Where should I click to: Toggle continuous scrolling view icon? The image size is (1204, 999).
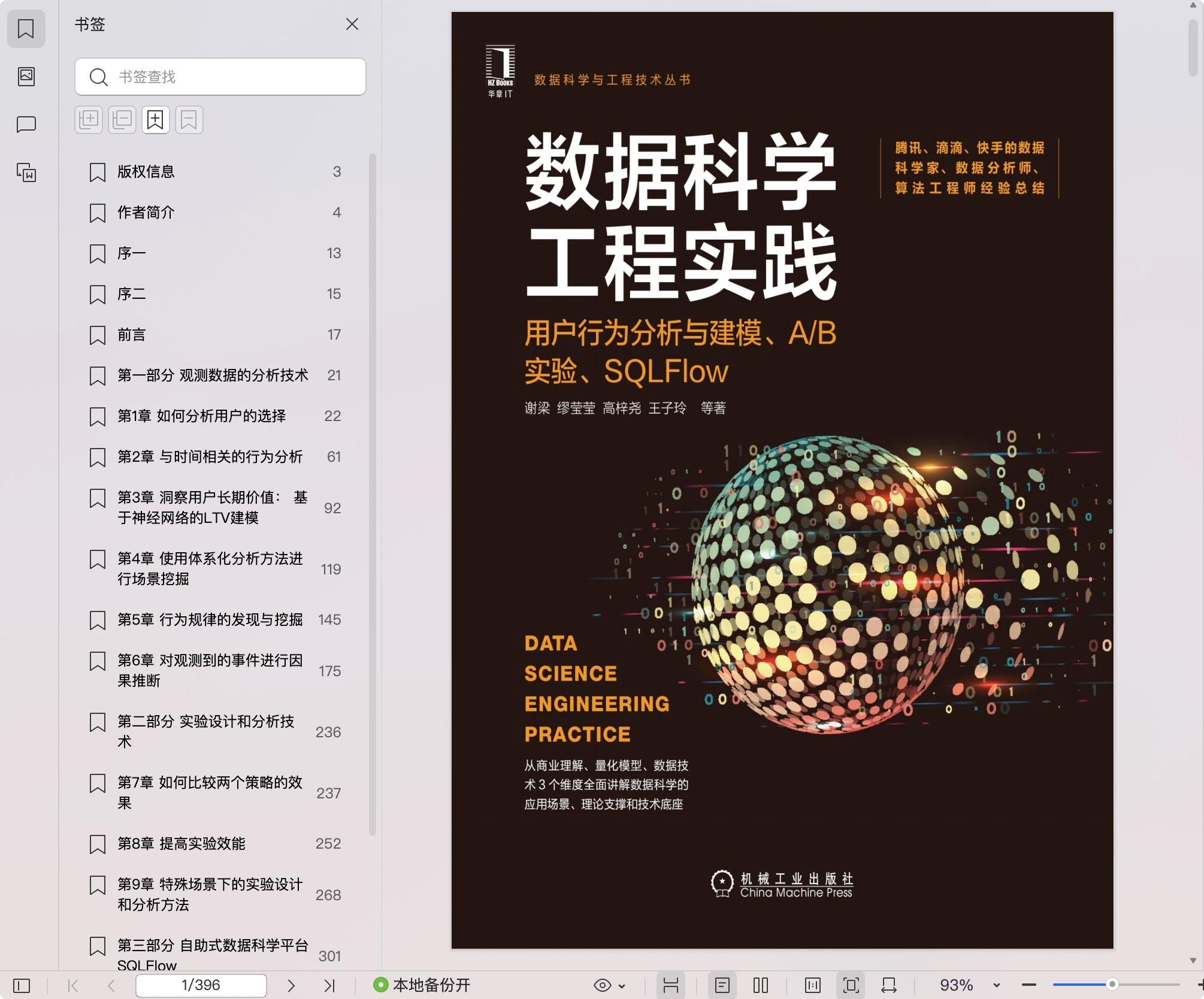(x=671, y=985)
